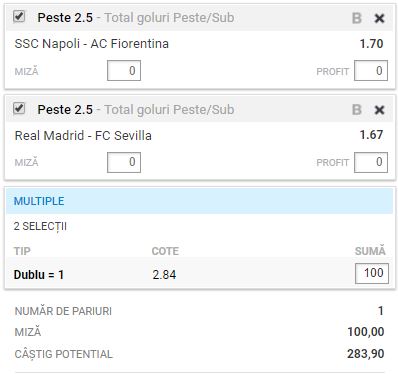This screenshot has width=398, height=377.
Task: Click the Sumă field for Dublu bet
Action: click(372, 273)
